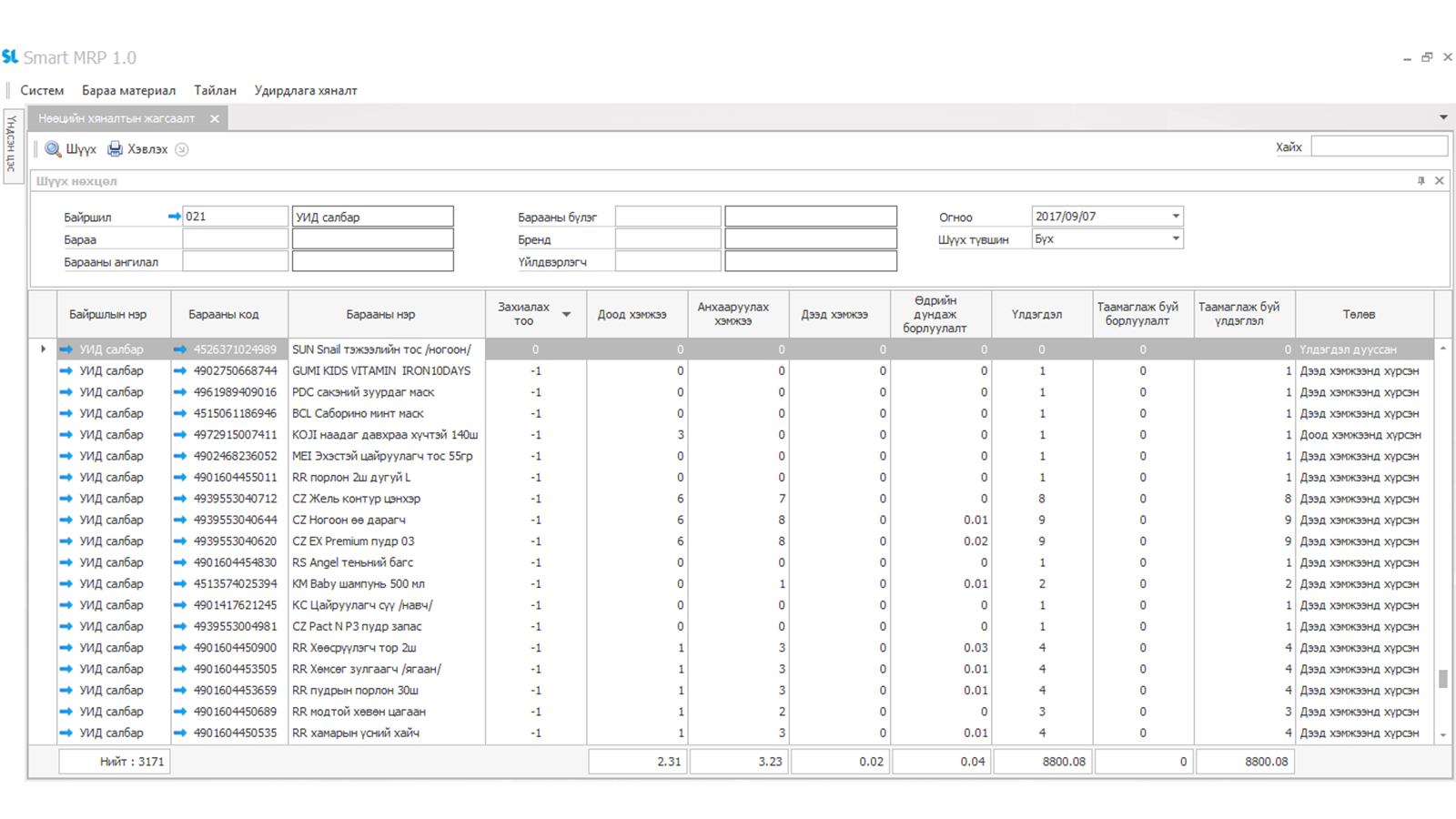The width and height of the screenshot is (1456, 819).
Task: Open the Шүүх түвшин dropdown
Action: click(x=1176, y=238)
